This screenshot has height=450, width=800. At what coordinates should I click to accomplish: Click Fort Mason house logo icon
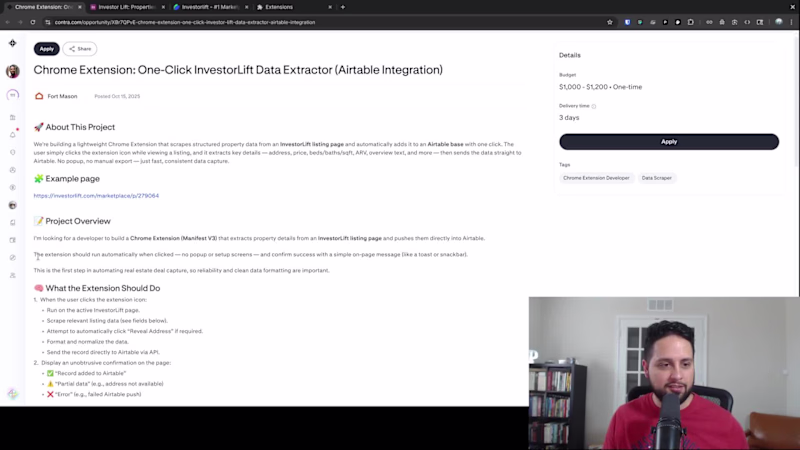point(39,96)
